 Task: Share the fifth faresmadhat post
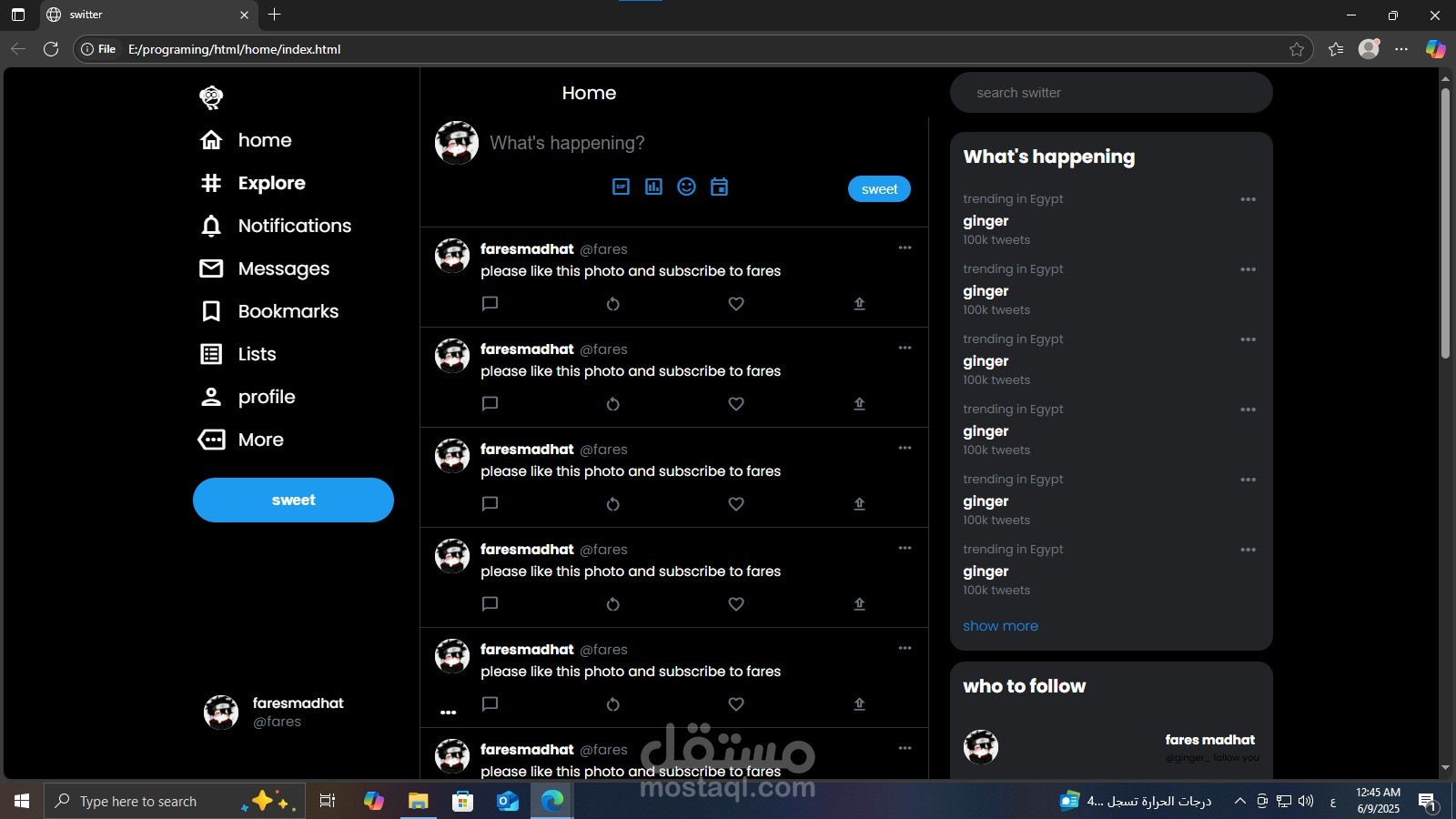pos(859,704)
